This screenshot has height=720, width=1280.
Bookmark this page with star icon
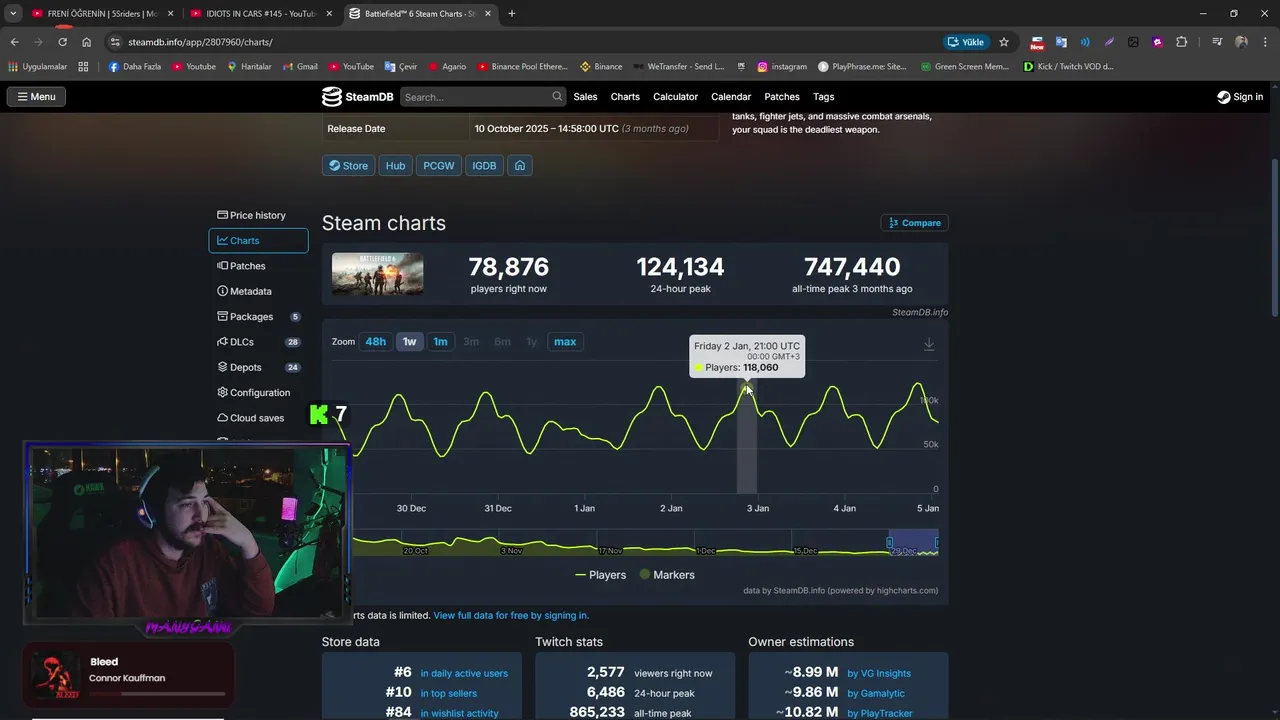tap(1004, 42)
